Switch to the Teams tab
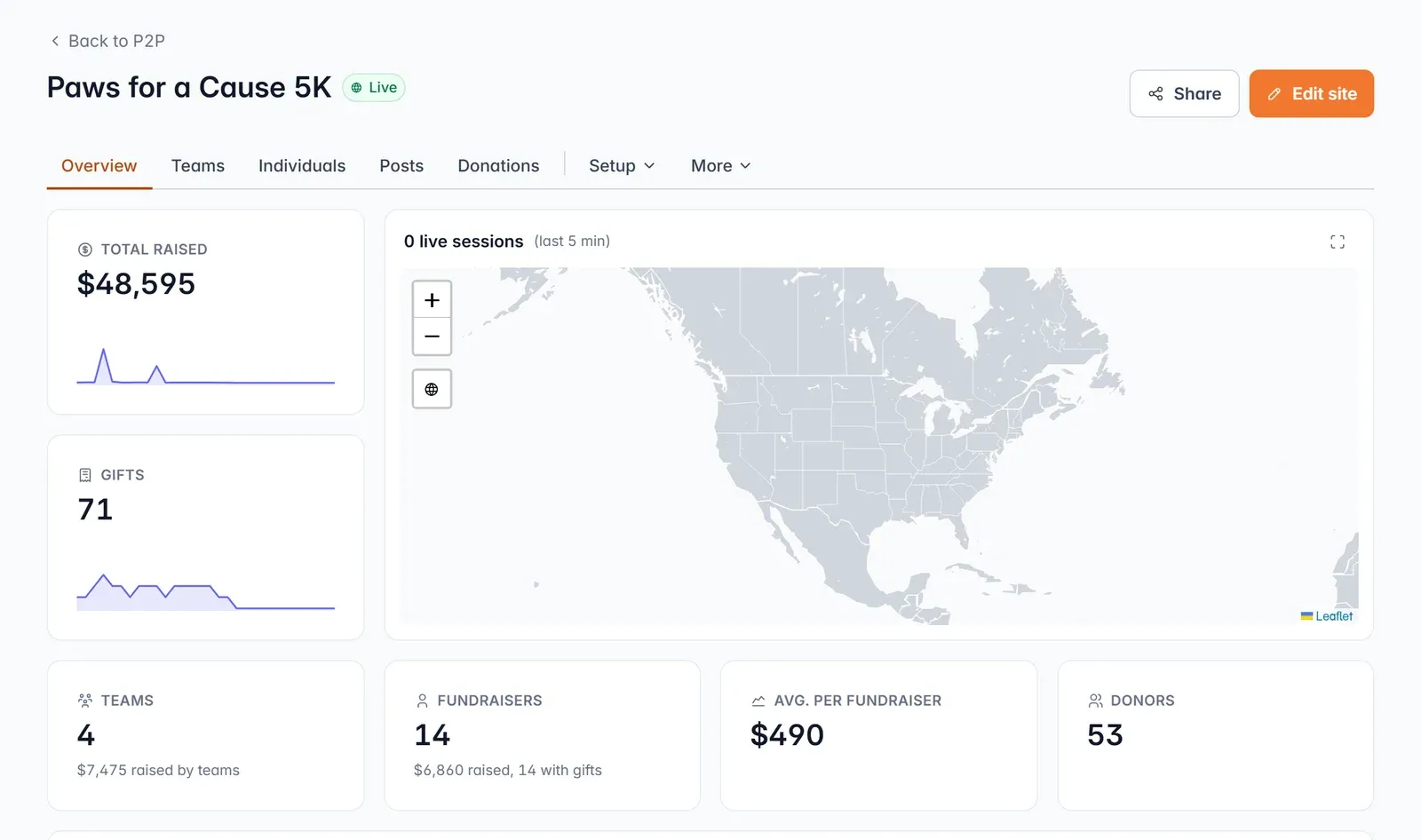 (x=198, y=166)
